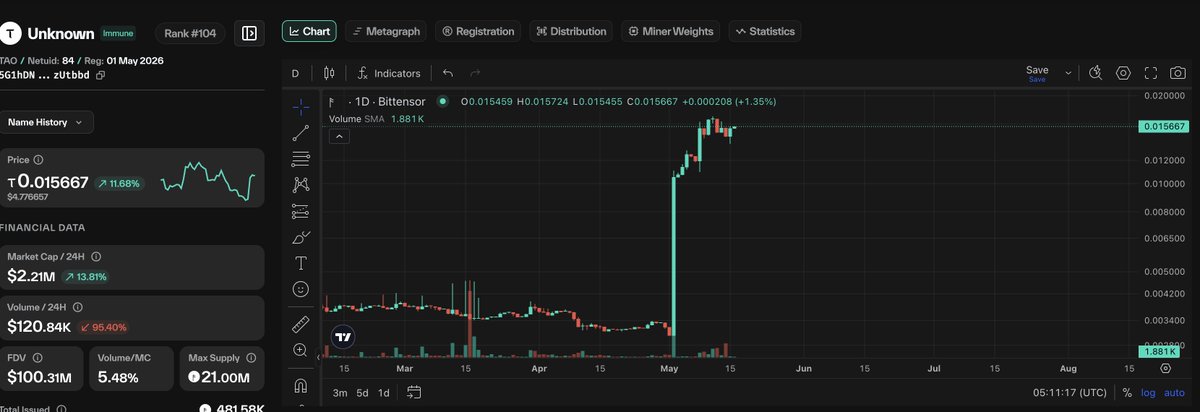
Task: Open chart settings hexagon icon
Action: point(1123,73)
